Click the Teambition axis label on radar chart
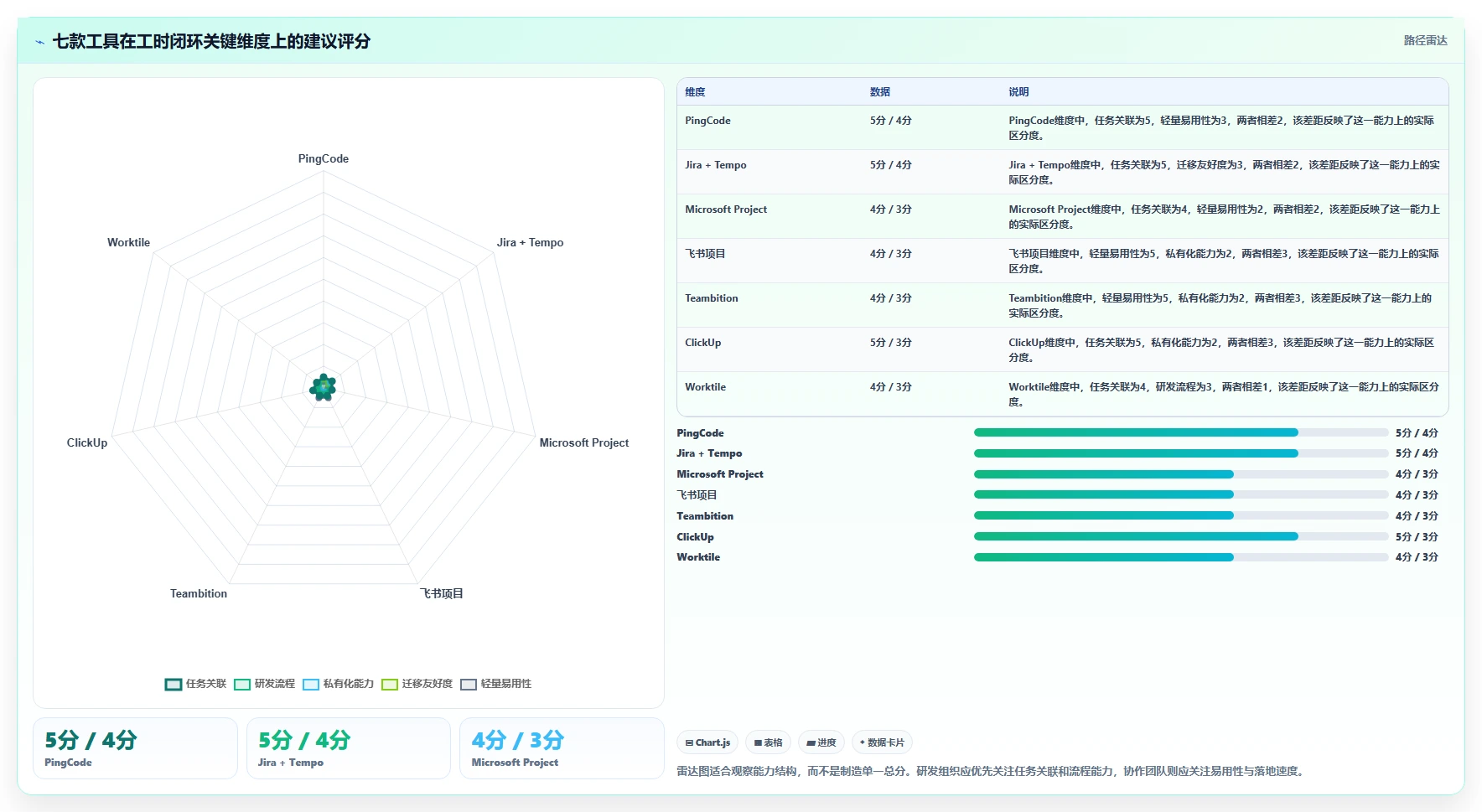1482x812 pixels. point(199,593)
